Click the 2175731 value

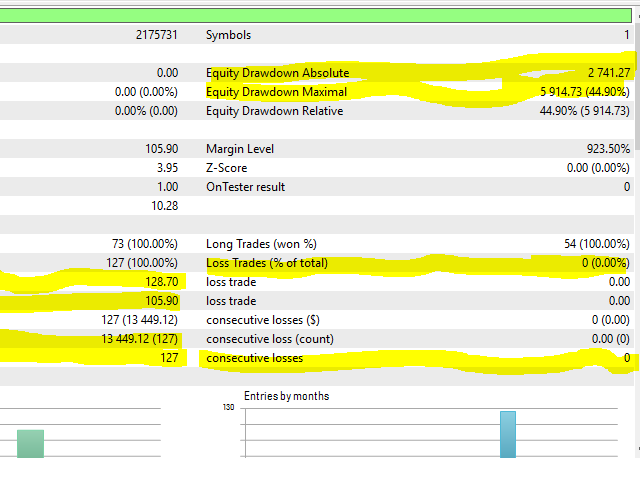click(157, 35)
